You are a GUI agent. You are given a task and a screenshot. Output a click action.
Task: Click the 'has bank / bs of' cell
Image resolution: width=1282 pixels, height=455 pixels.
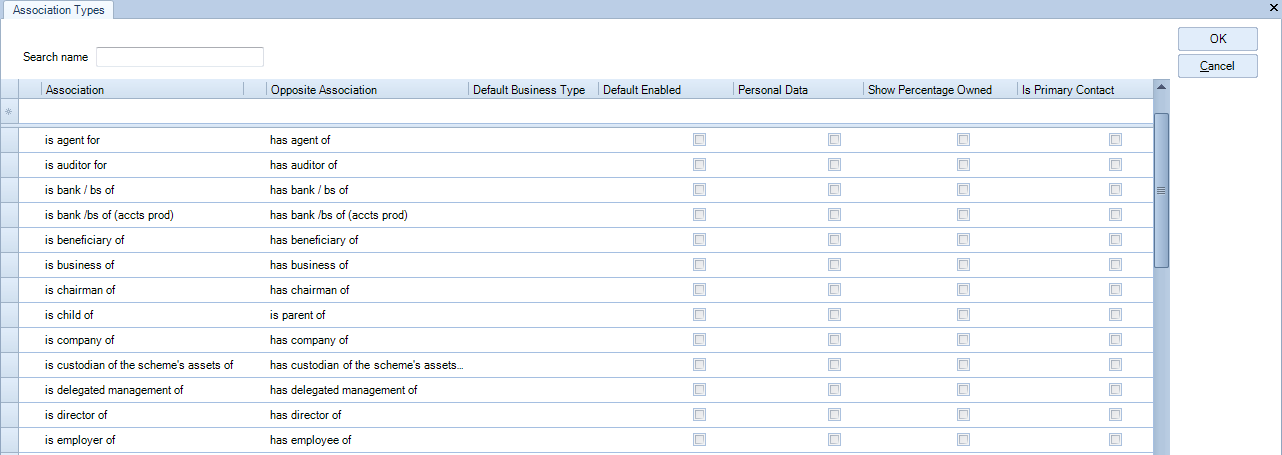coord(367,190)
